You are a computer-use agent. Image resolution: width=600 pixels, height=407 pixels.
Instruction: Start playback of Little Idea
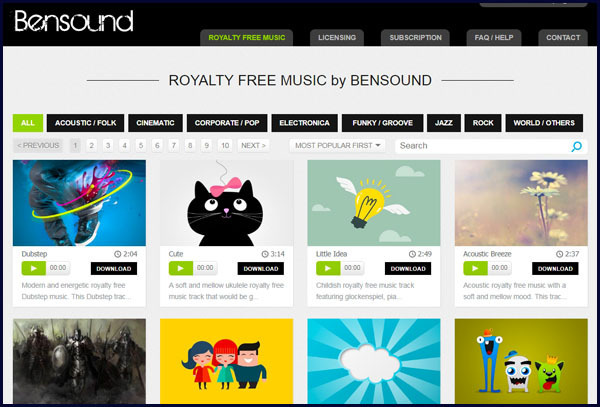coord(328,268)
